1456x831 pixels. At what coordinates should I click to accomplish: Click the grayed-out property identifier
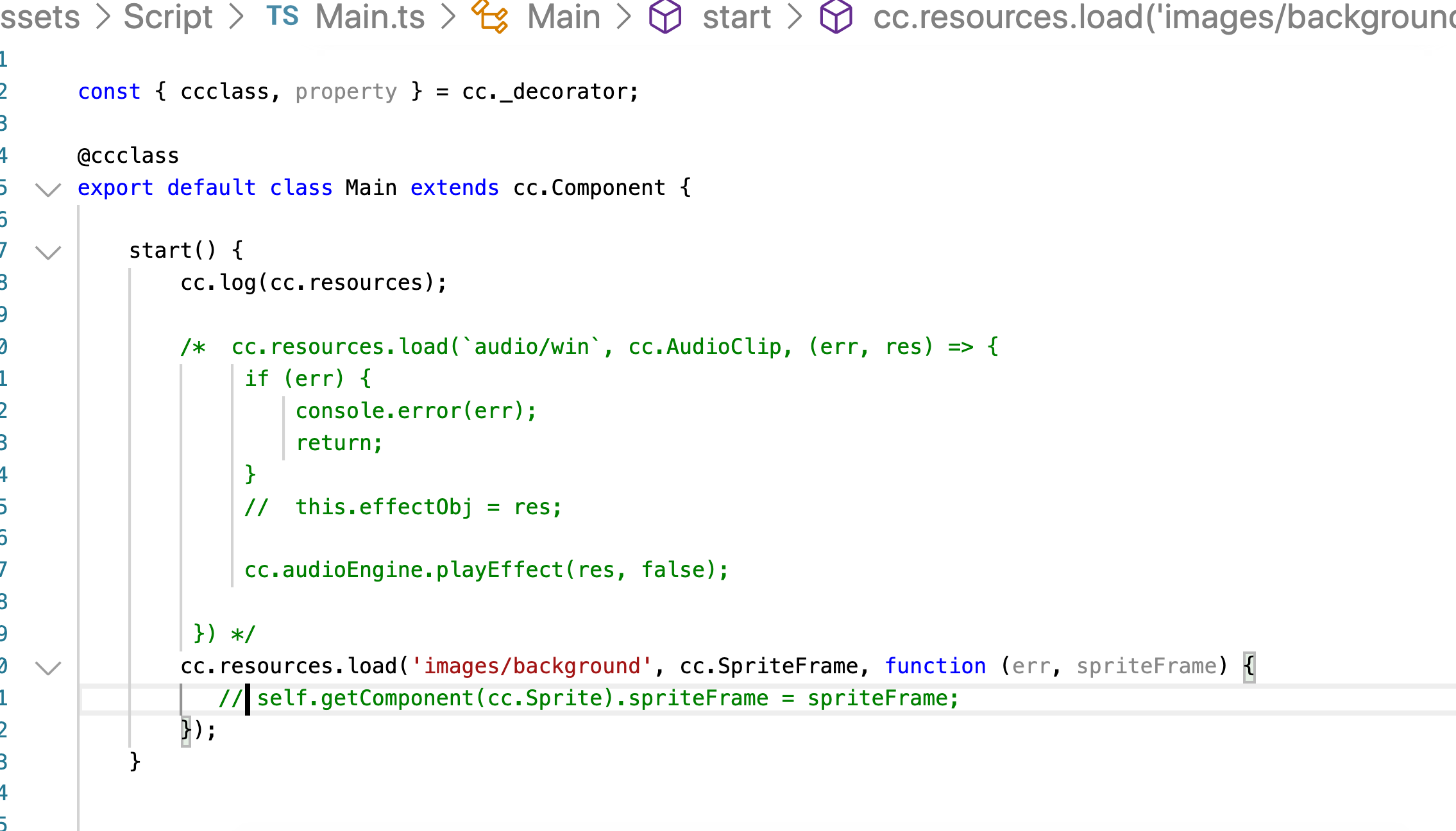(346, 92)
